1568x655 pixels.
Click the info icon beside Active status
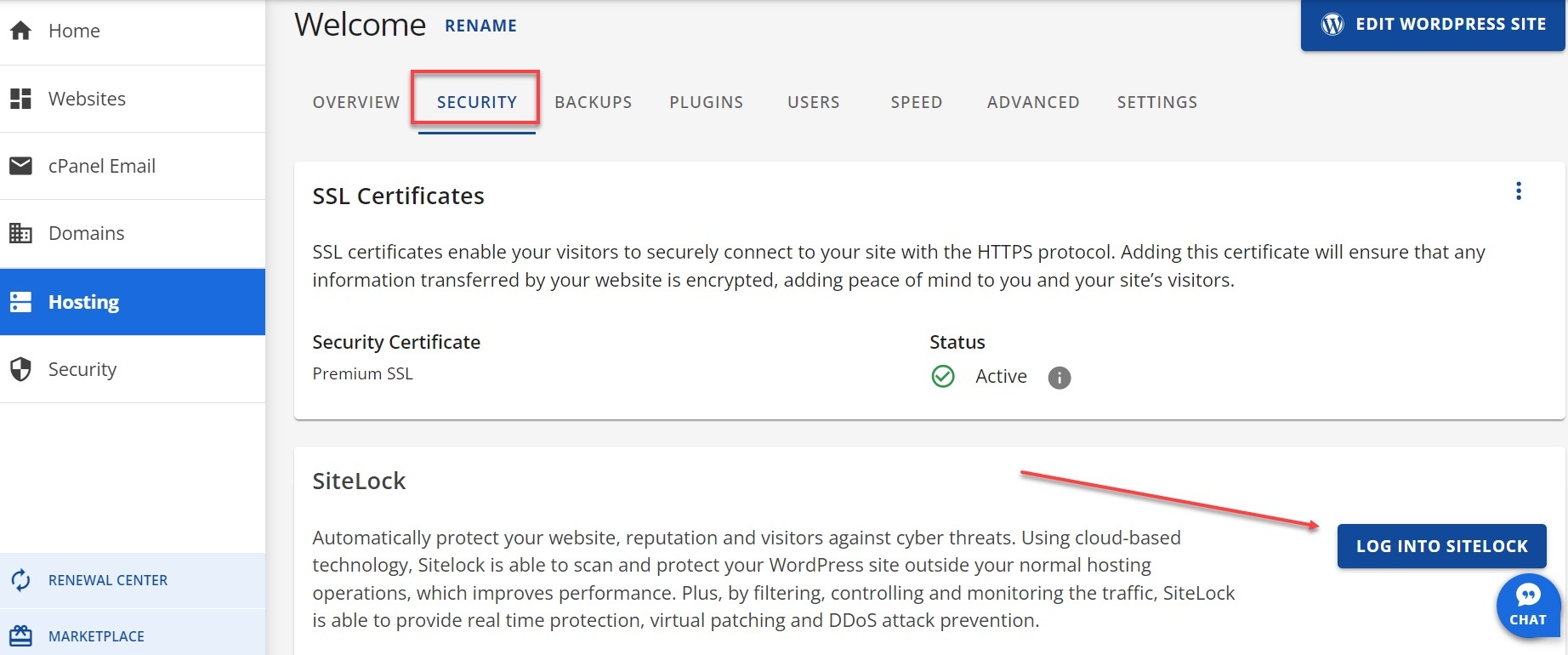click(1059, 378)
